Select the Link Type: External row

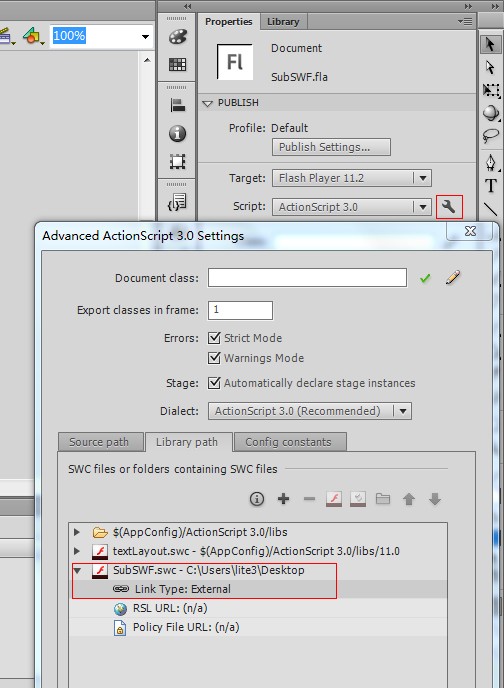(258, 589)
